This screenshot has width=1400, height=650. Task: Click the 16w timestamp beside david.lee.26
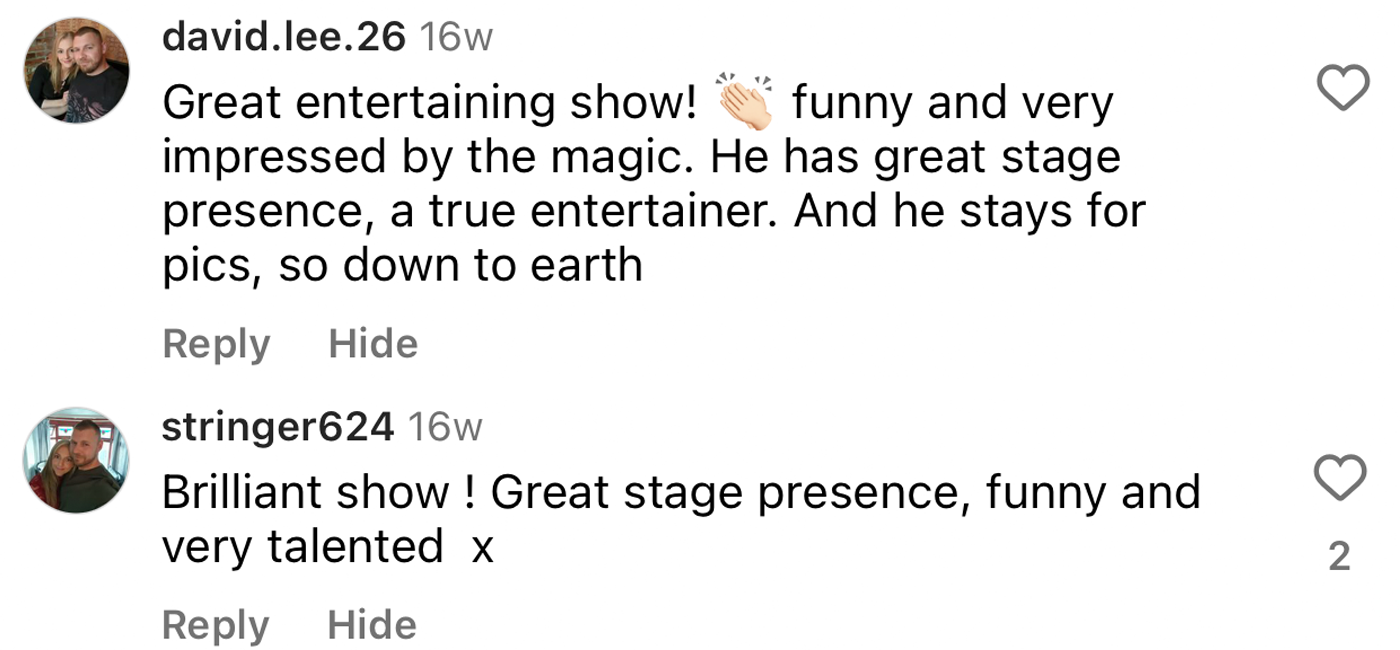(x=457, y=38)
